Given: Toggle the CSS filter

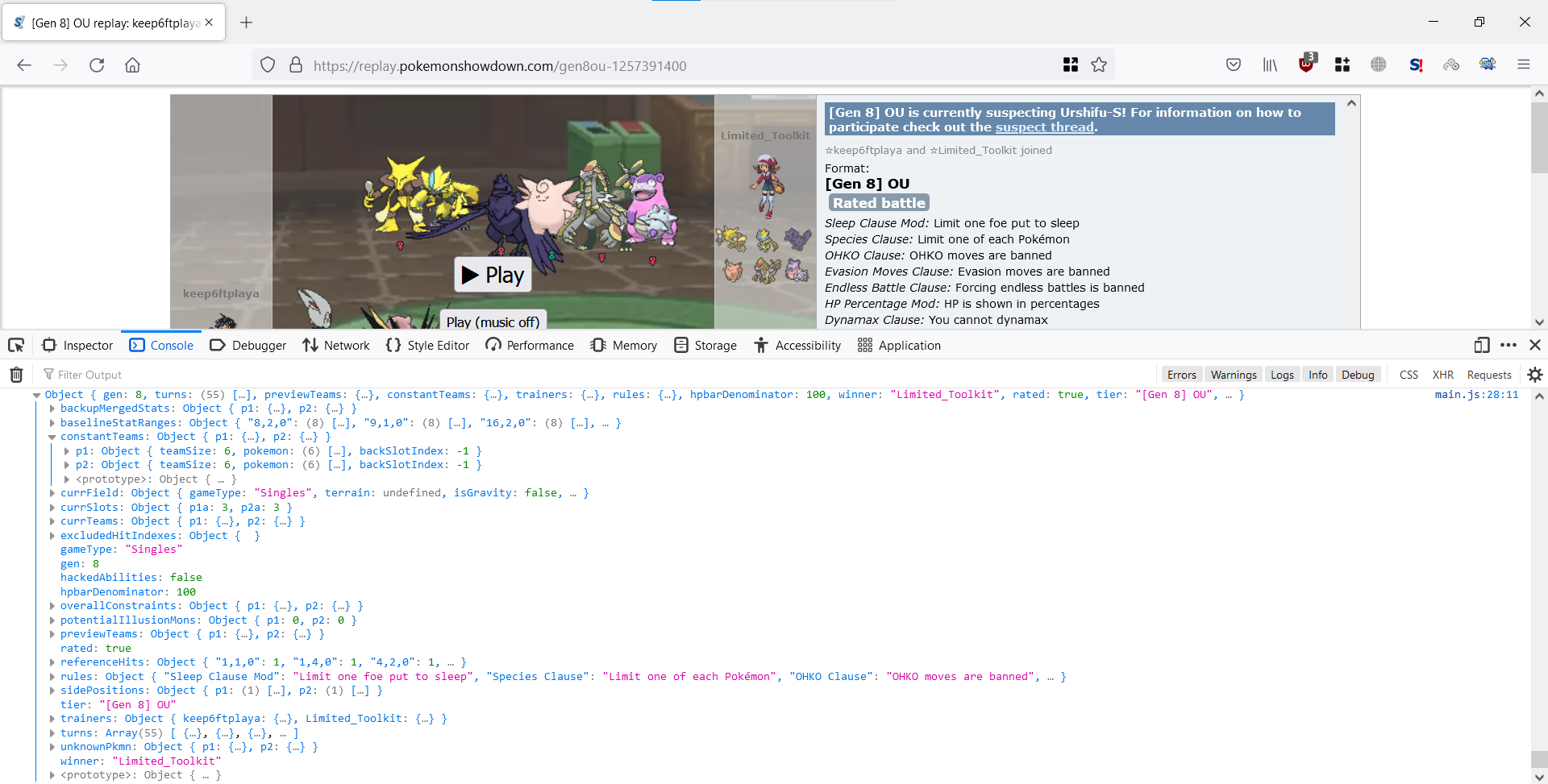Looking at the screenshot, I should [1409, 375].
